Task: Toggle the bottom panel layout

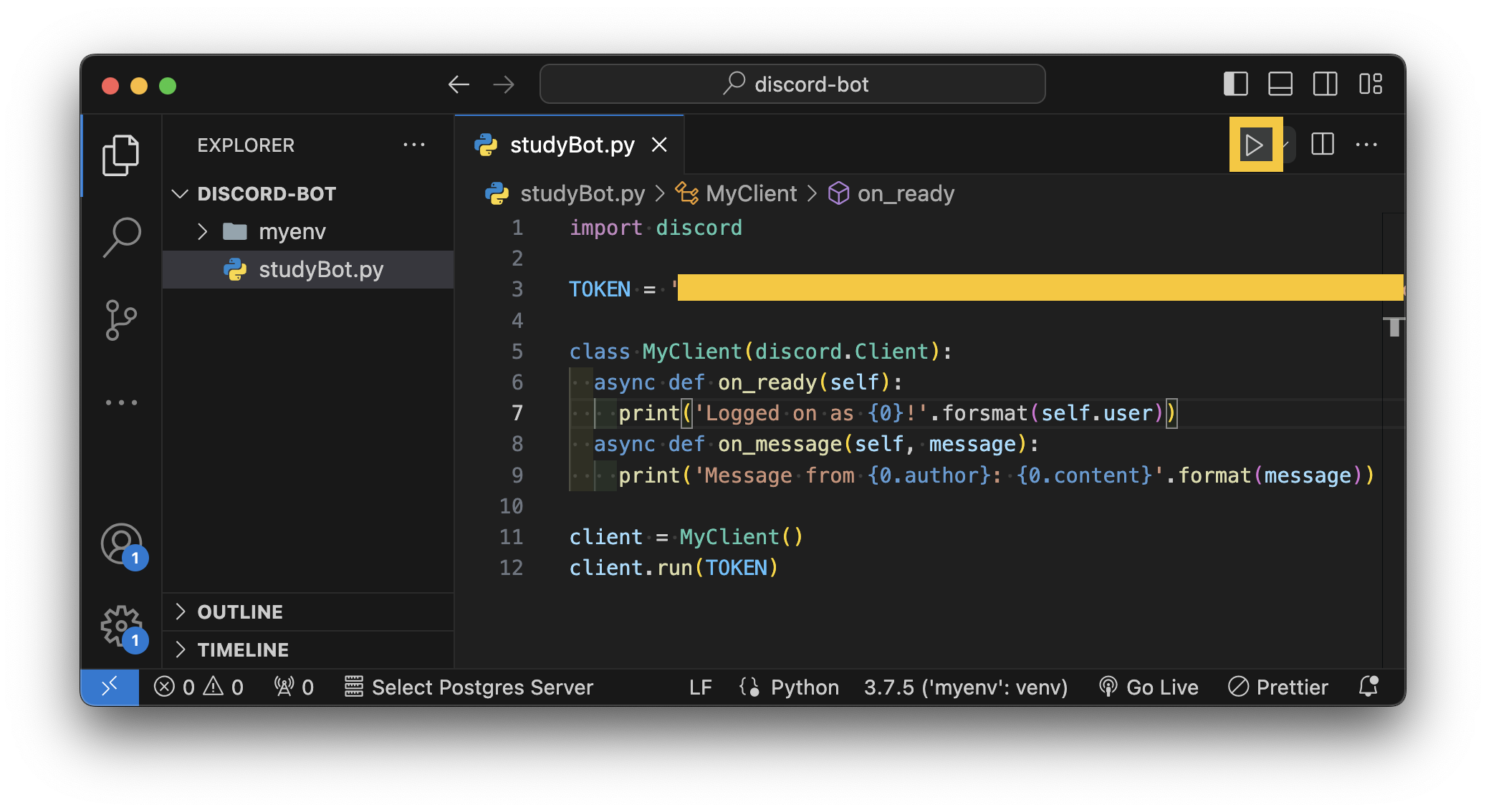Action: point(1280,84)
